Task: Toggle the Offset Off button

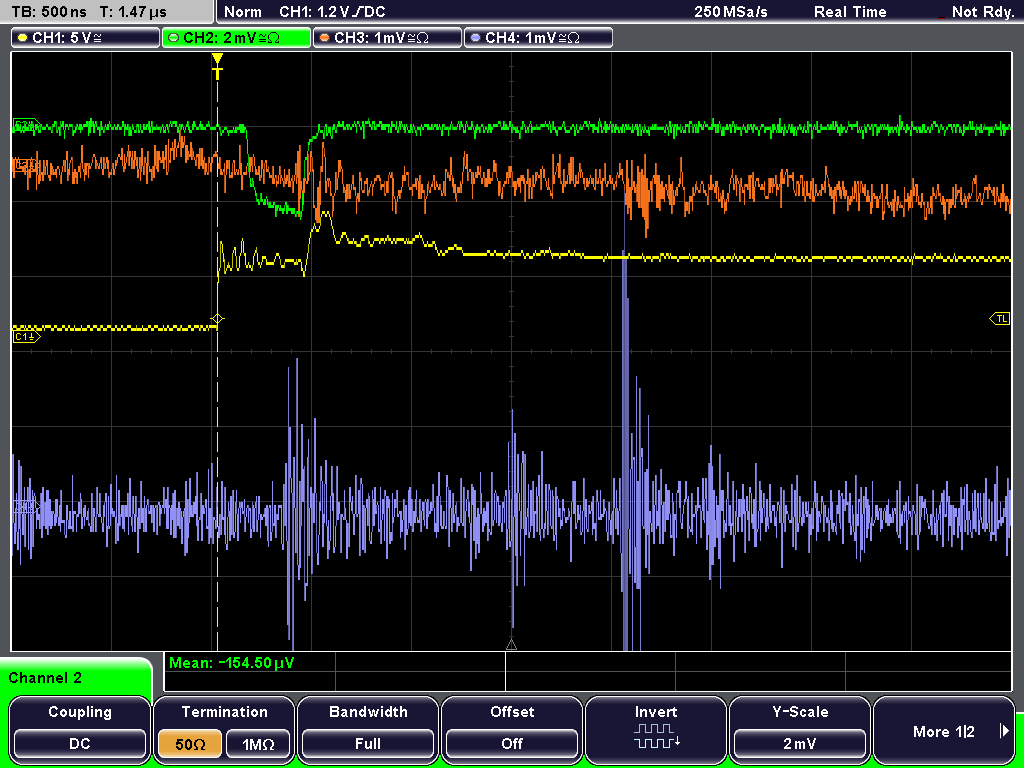Action: [x=512, y=743]
